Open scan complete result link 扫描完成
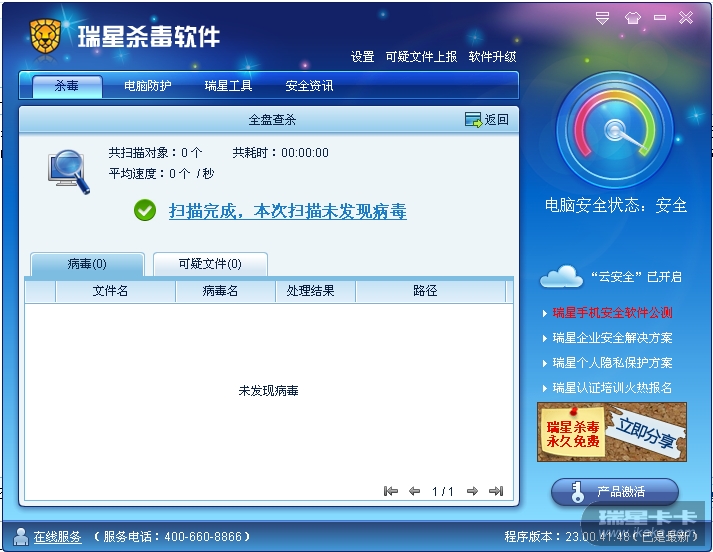Image resolution: width=713 pixels, height=552 pixels. [288, 211]
